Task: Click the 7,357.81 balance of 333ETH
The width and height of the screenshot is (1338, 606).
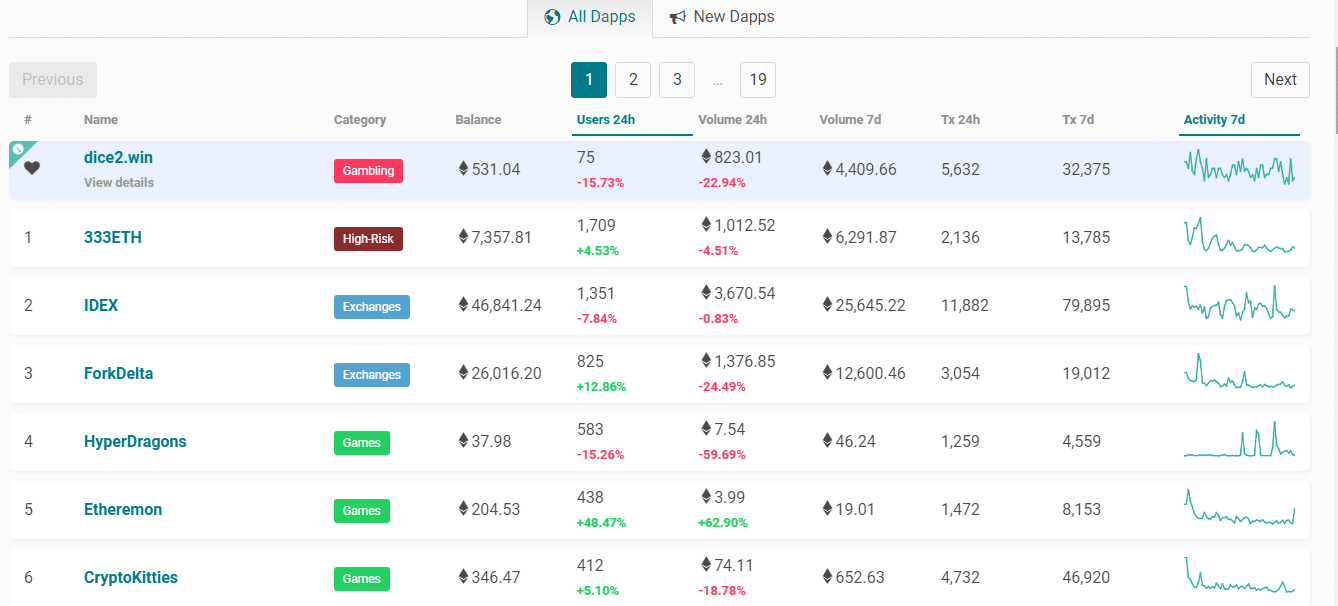Action: point(501,238)
